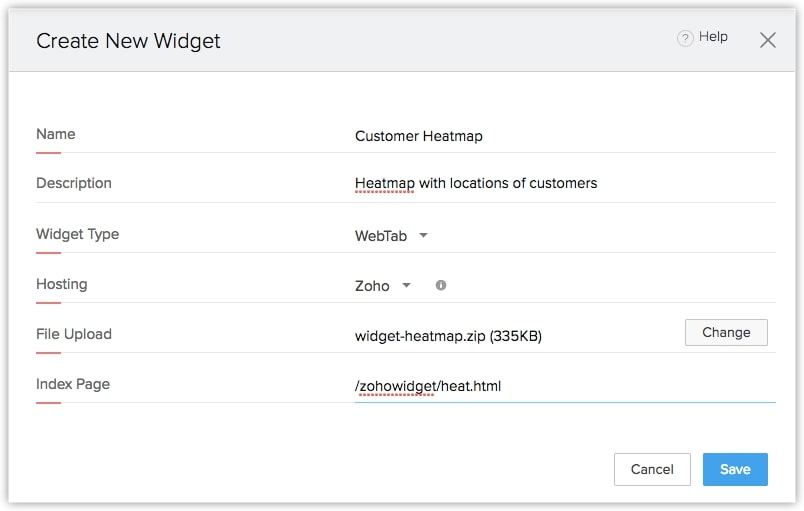Select the WebTab widget type value
The height and width of the screenshot is (511, 804).
point(381,236)
